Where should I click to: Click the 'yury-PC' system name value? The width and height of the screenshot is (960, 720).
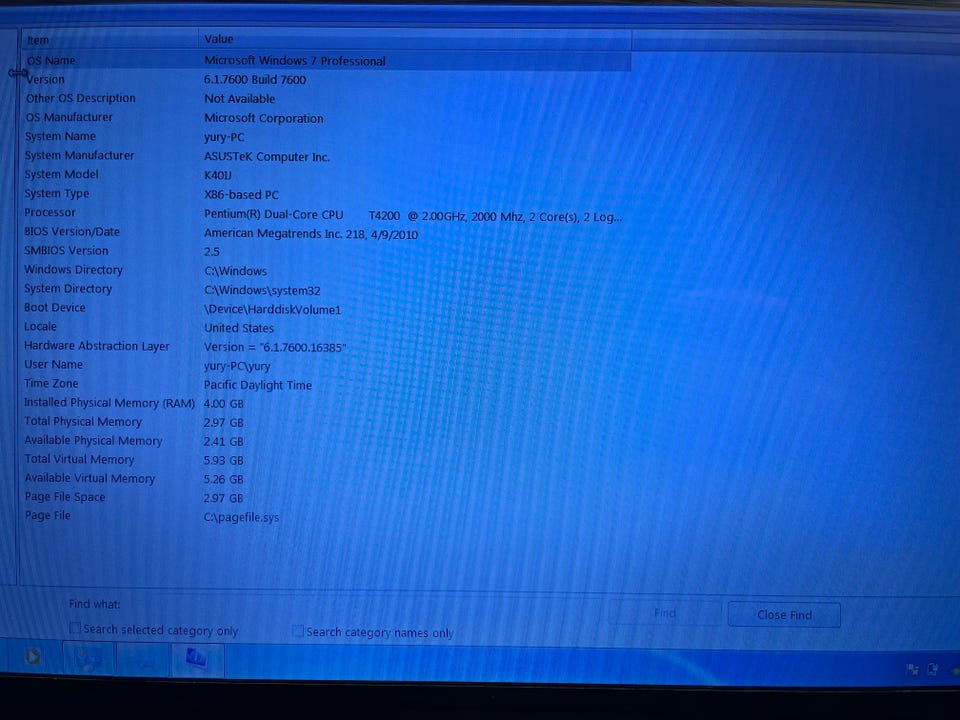(x=223, y=137)
